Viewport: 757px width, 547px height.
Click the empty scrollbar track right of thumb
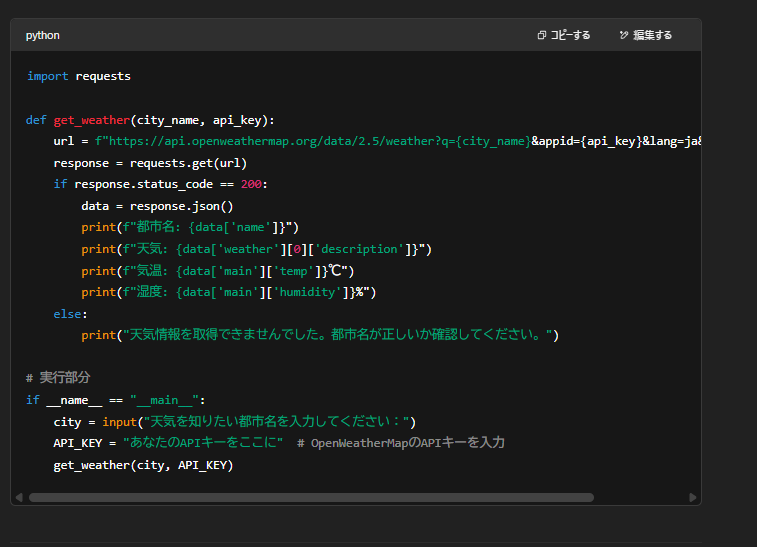click(640, 497)
